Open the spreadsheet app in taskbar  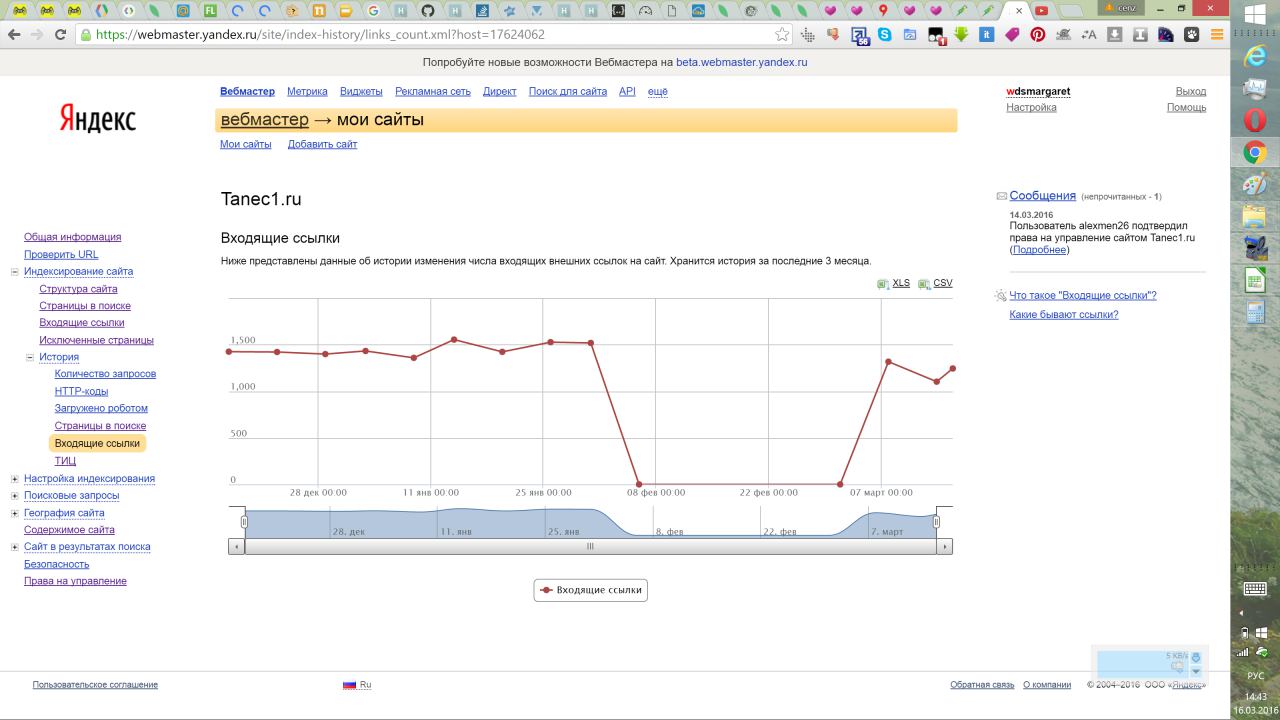pyautogui.click(x=1254, y=280)
